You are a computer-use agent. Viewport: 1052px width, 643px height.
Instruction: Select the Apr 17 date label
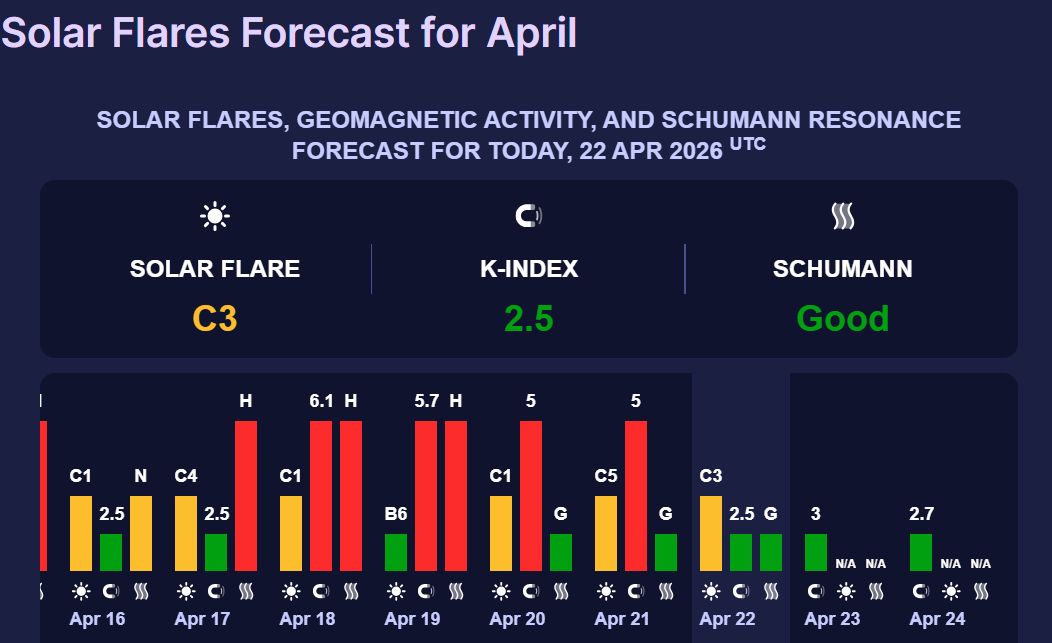202,619
